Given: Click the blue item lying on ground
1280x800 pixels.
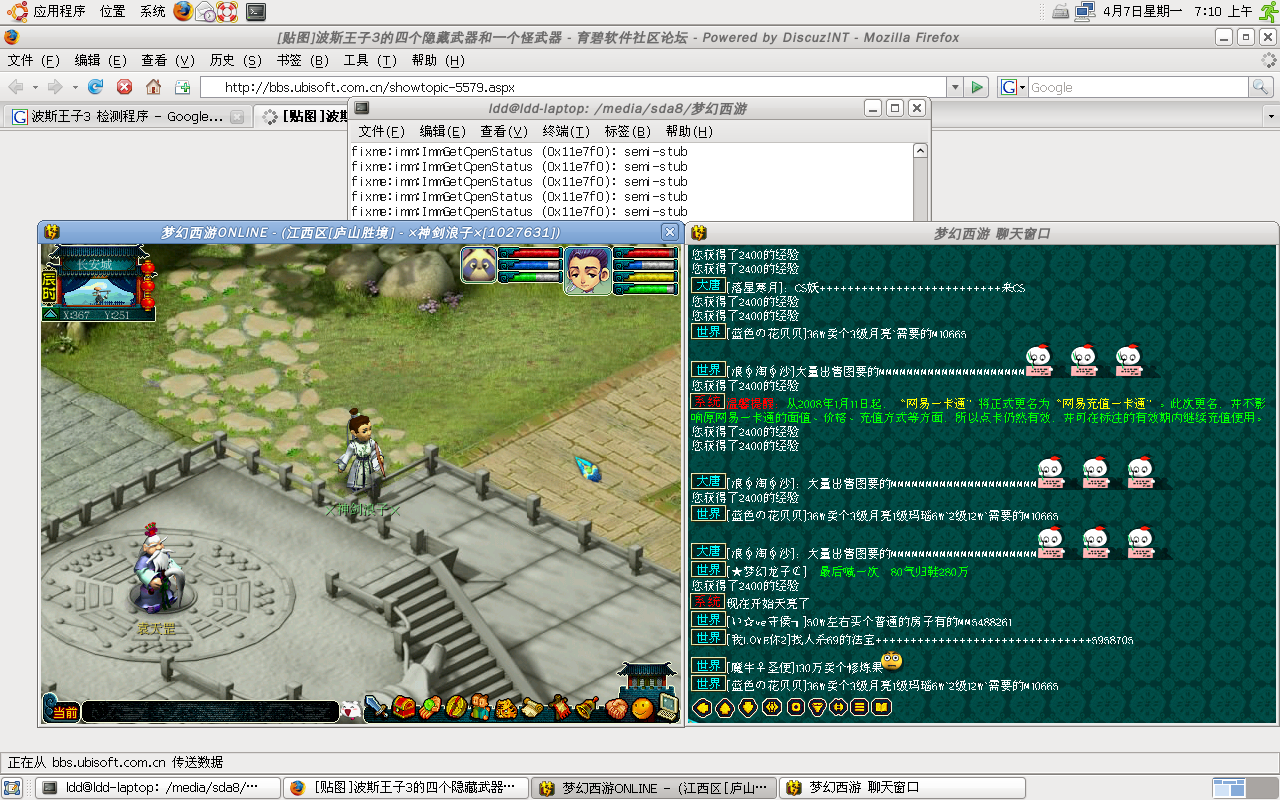Looking at the screenshot, I should click(588, 467).
